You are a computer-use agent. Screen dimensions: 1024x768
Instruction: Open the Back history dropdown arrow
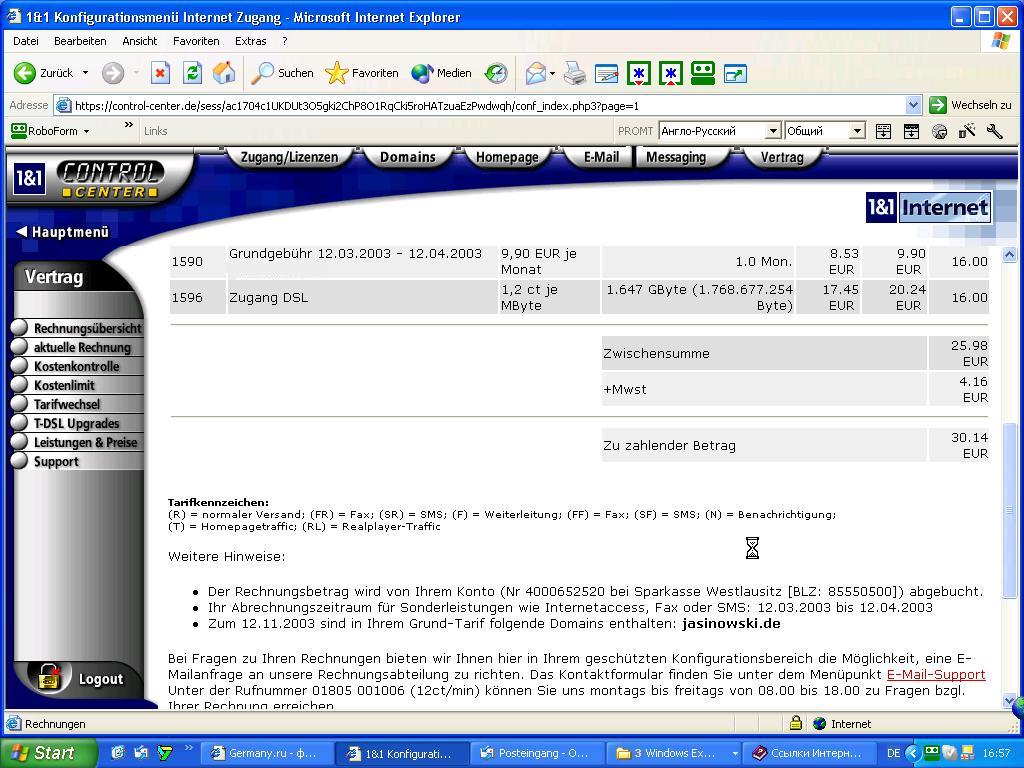click(x=86, y=73)
